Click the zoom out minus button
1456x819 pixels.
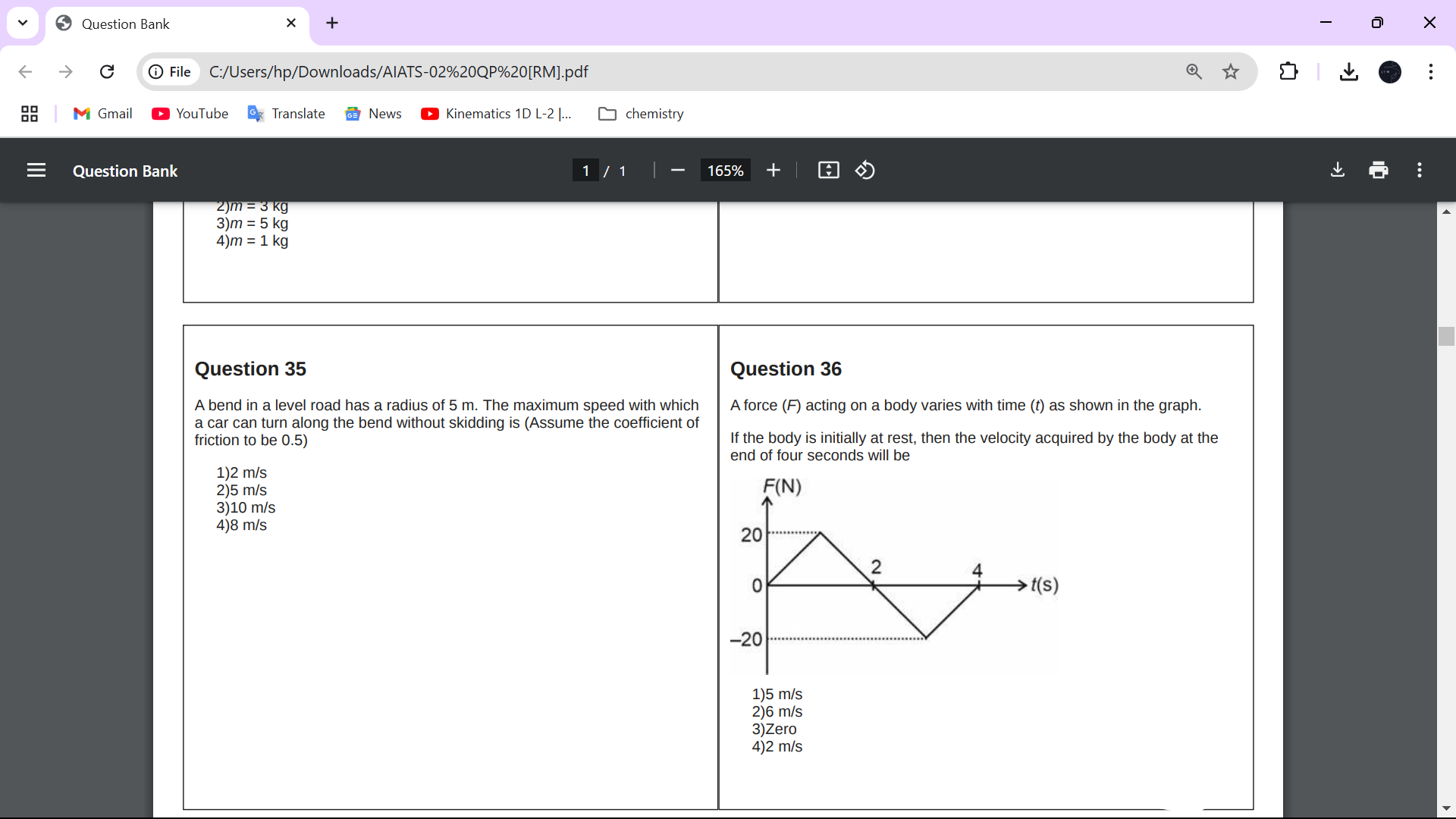tap(676, 170)
